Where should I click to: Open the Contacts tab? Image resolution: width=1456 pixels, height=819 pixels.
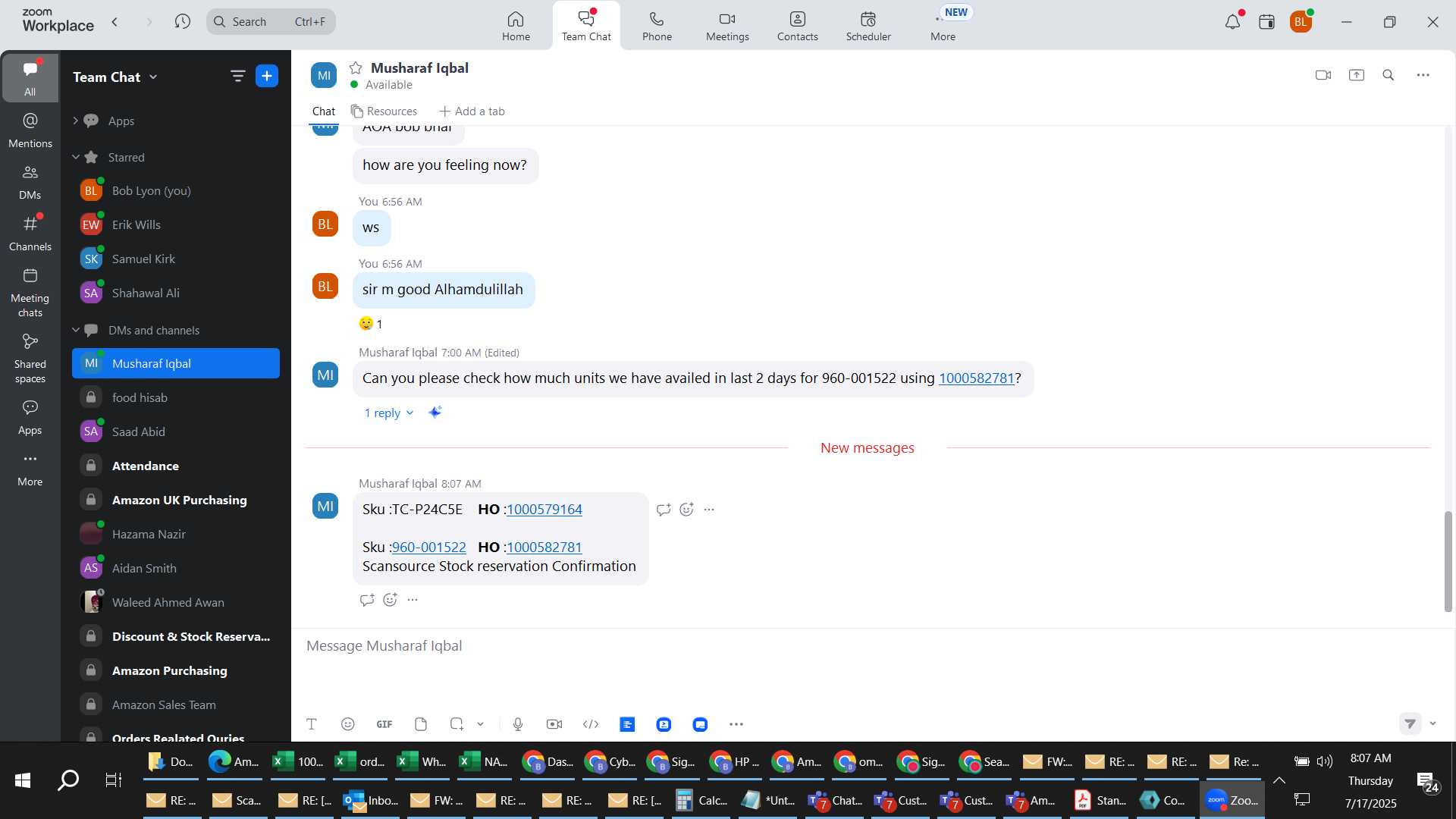[x=797, y=26]
